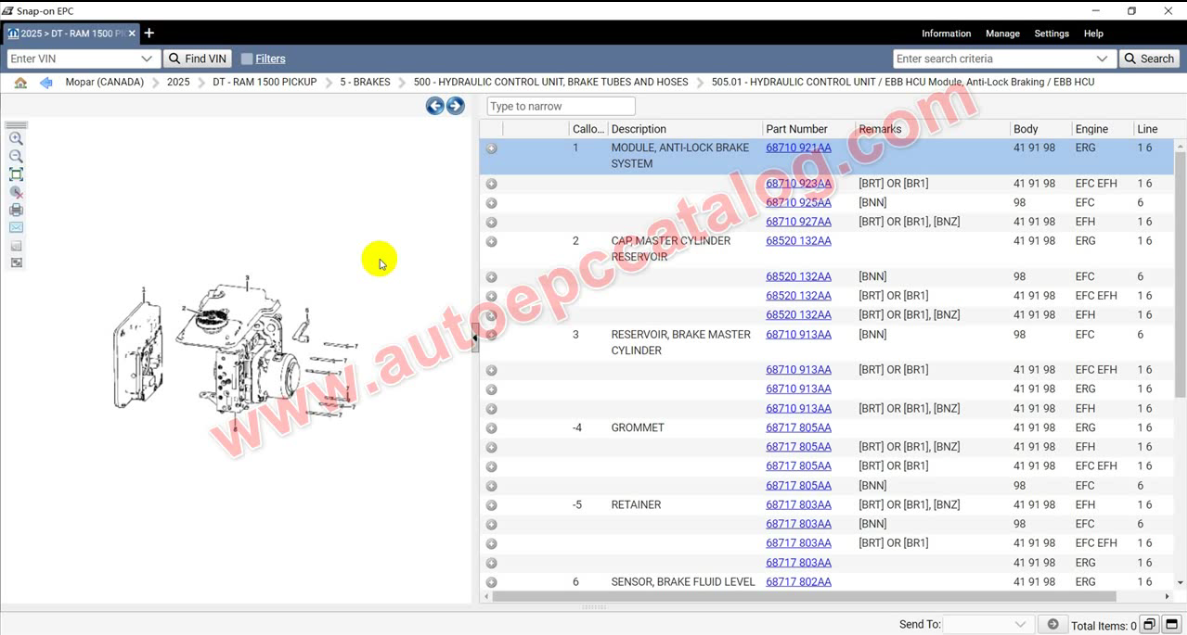Screen dimensions: 1187x635
Task: Go to the next illustration arrow
Action: (x=455, y=106)
